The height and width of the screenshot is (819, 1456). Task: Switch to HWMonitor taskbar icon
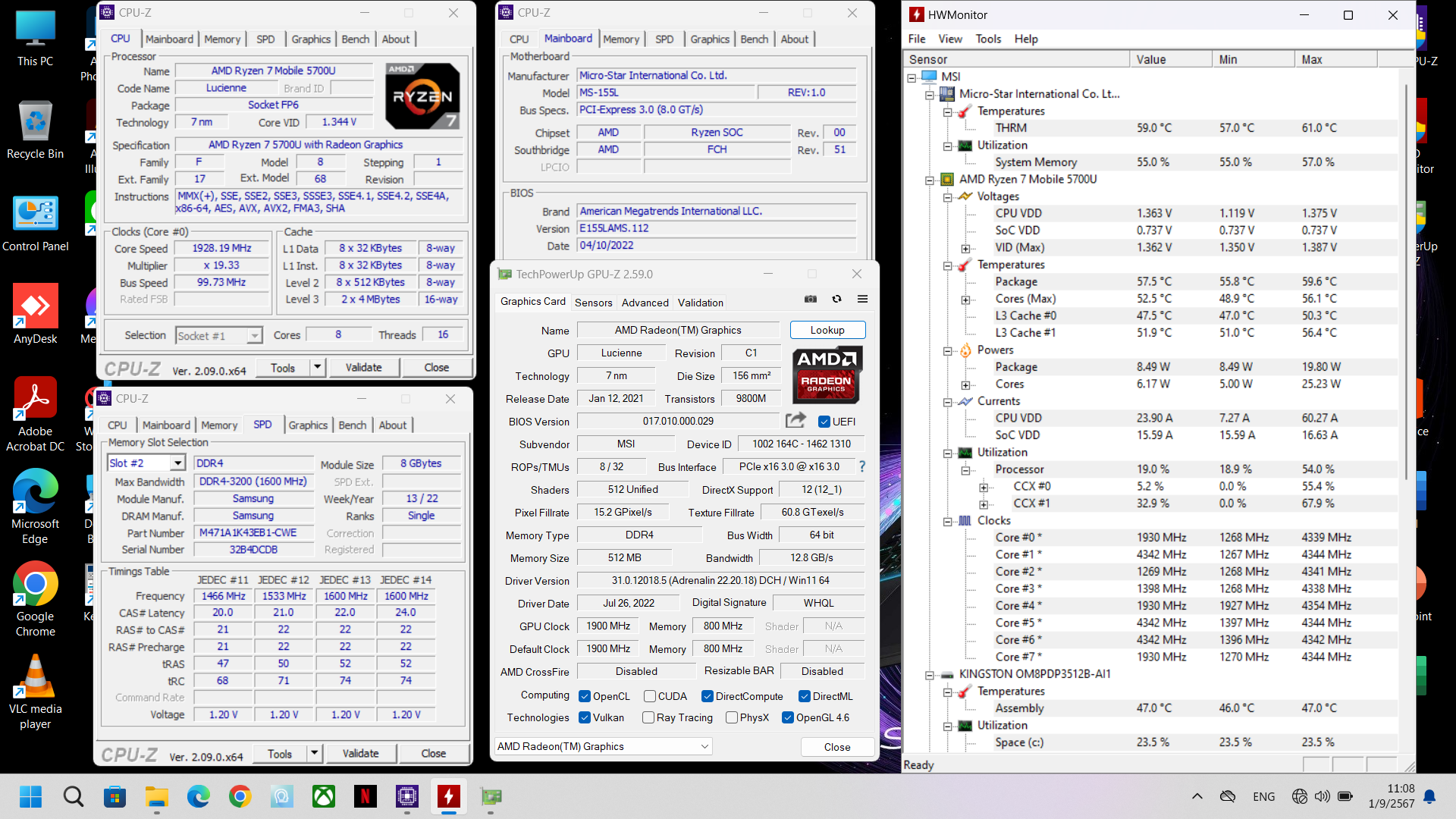tap(449, 796)
